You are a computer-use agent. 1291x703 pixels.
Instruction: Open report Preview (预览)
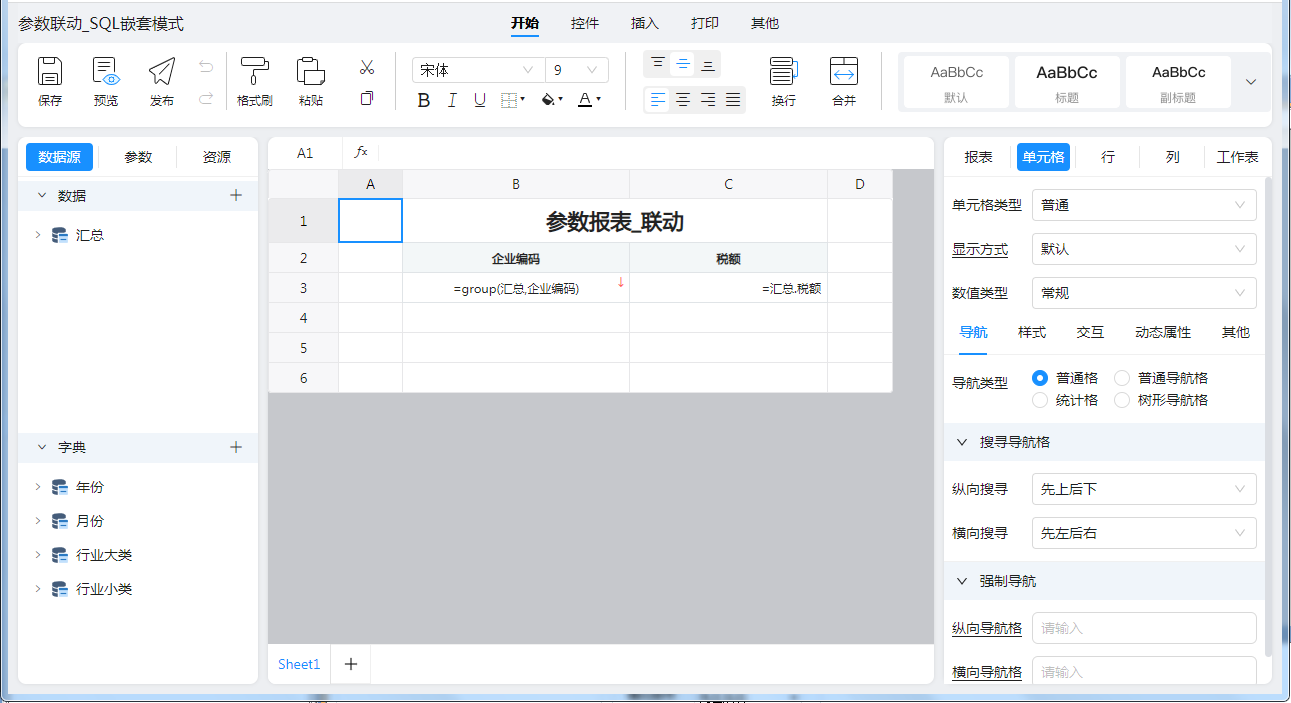tap(106, 72)
